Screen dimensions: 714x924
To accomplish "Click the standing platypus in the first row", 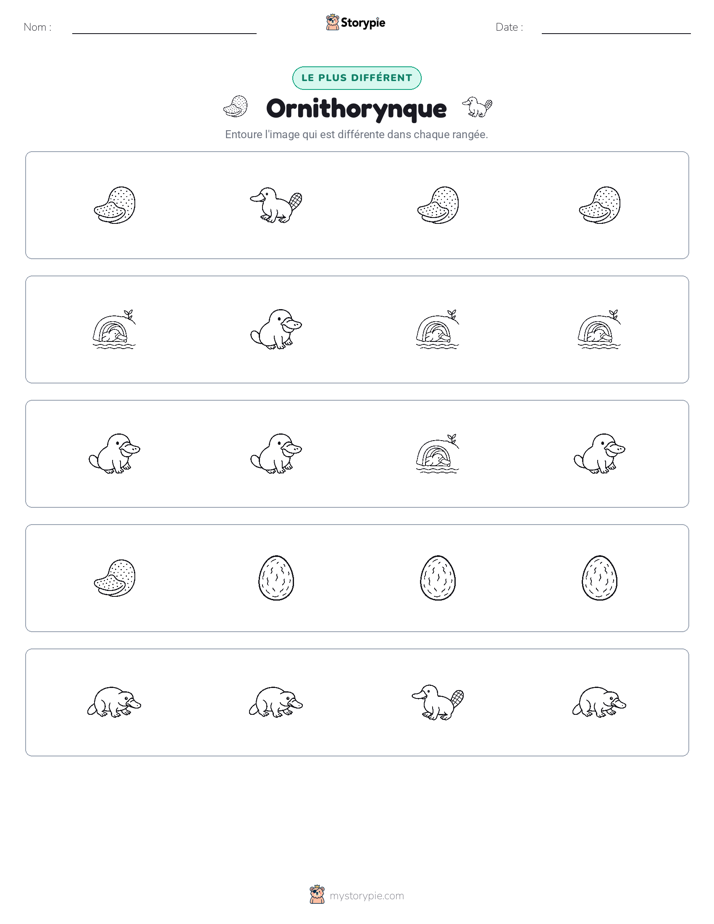I will [276, 205].
